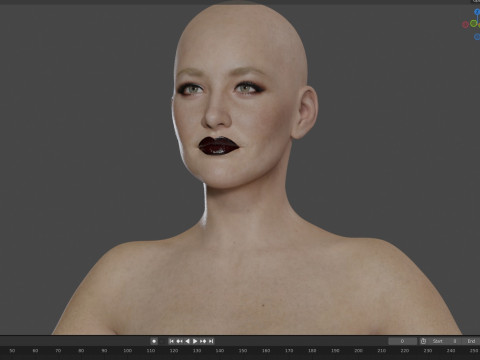Click the bottom blue negative Z gizmo circle
Image resolution: width=480 pixels, height=360 pixels.
477,37
